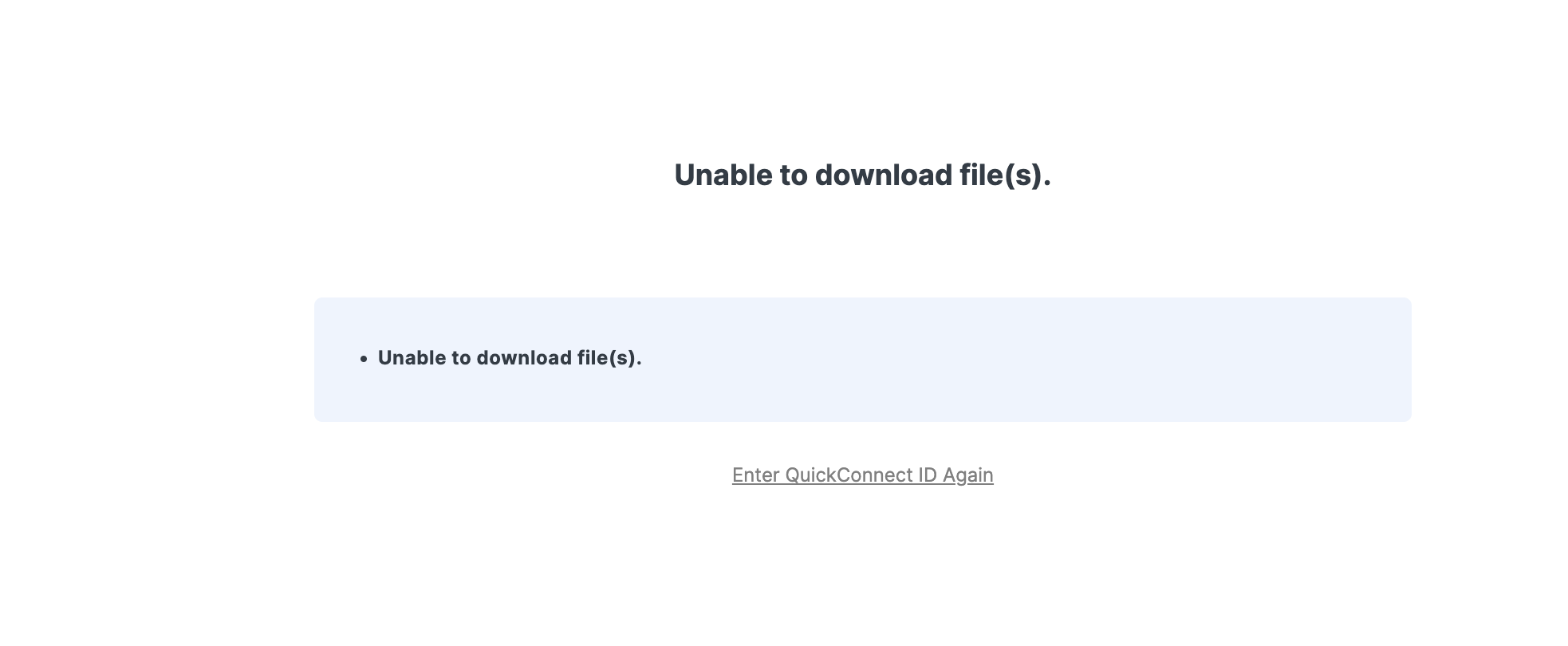Click the page heading Unable to download file(s)
The image size is (1568, 646).
[x=862, y=175]
